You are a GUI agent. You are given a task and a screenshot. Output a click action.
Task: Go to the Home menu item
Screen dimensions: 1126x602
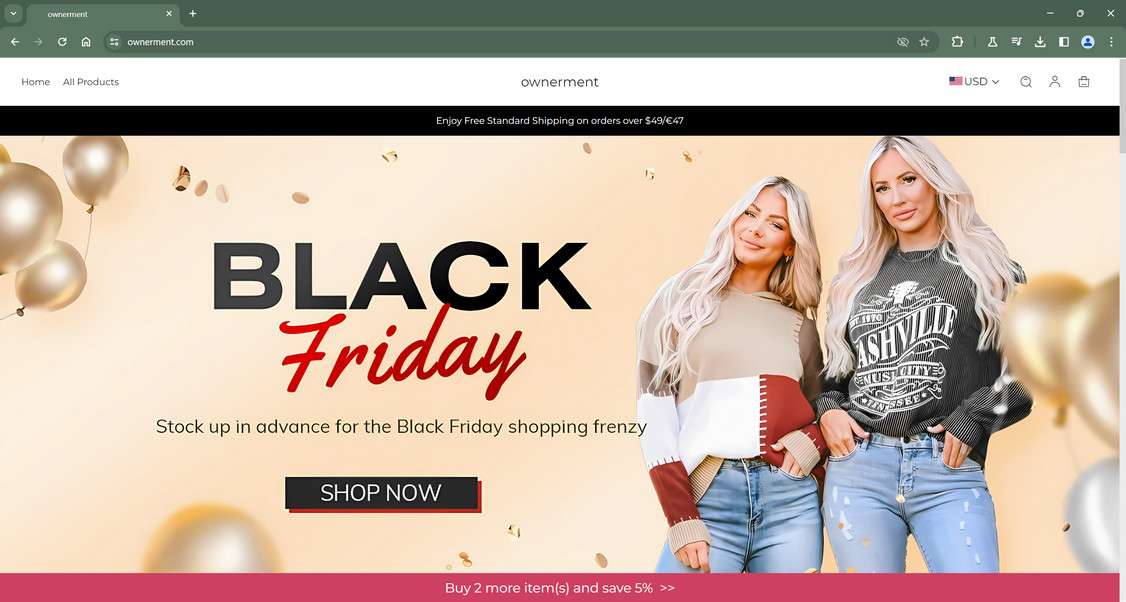[x=35, y=82]
